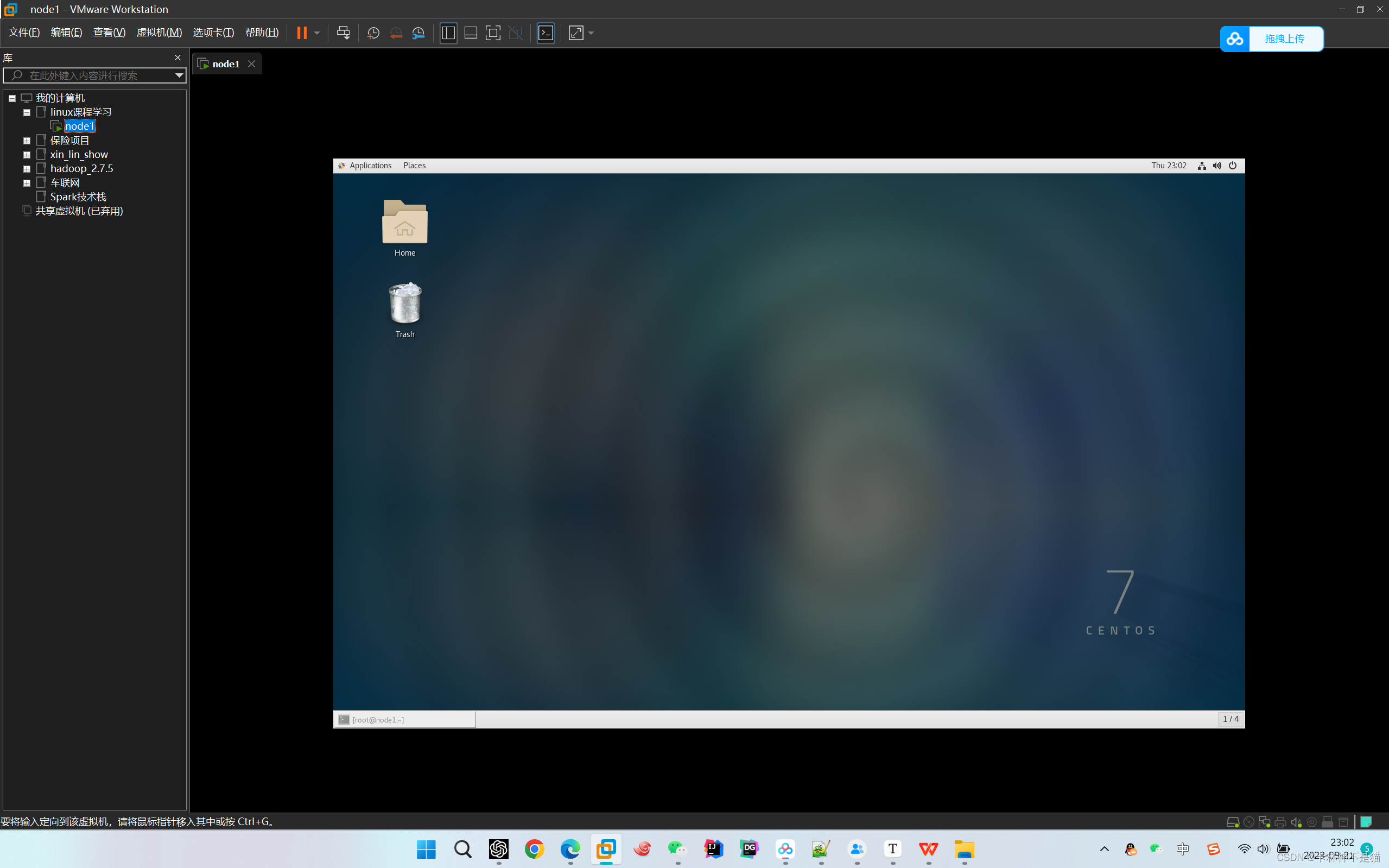Select 共享虚拟机 (已弃用) item
Screen dimensions: 1389x868
coord(79,211)
